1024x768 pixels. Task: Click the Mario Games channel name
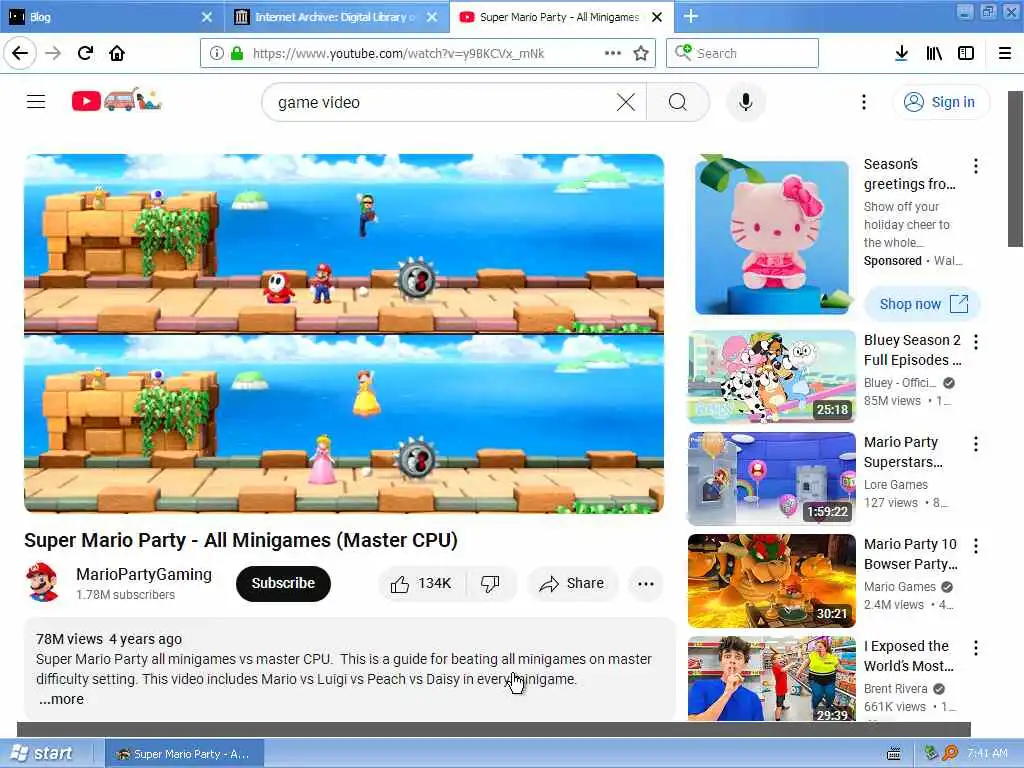point(899,587)
